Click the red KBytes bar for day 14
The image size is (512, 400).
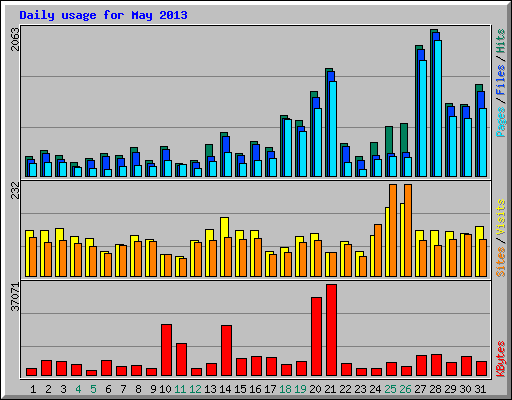227,351
